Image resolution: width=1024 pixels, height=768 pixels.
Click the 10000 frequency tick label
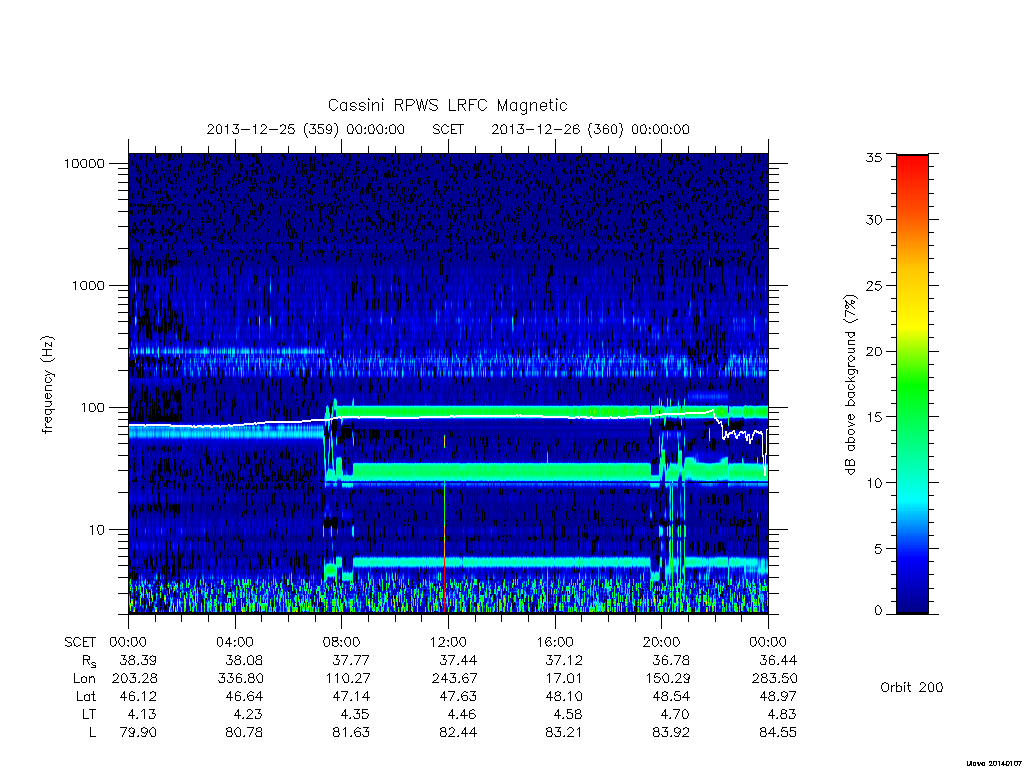(x=84, y=164)
